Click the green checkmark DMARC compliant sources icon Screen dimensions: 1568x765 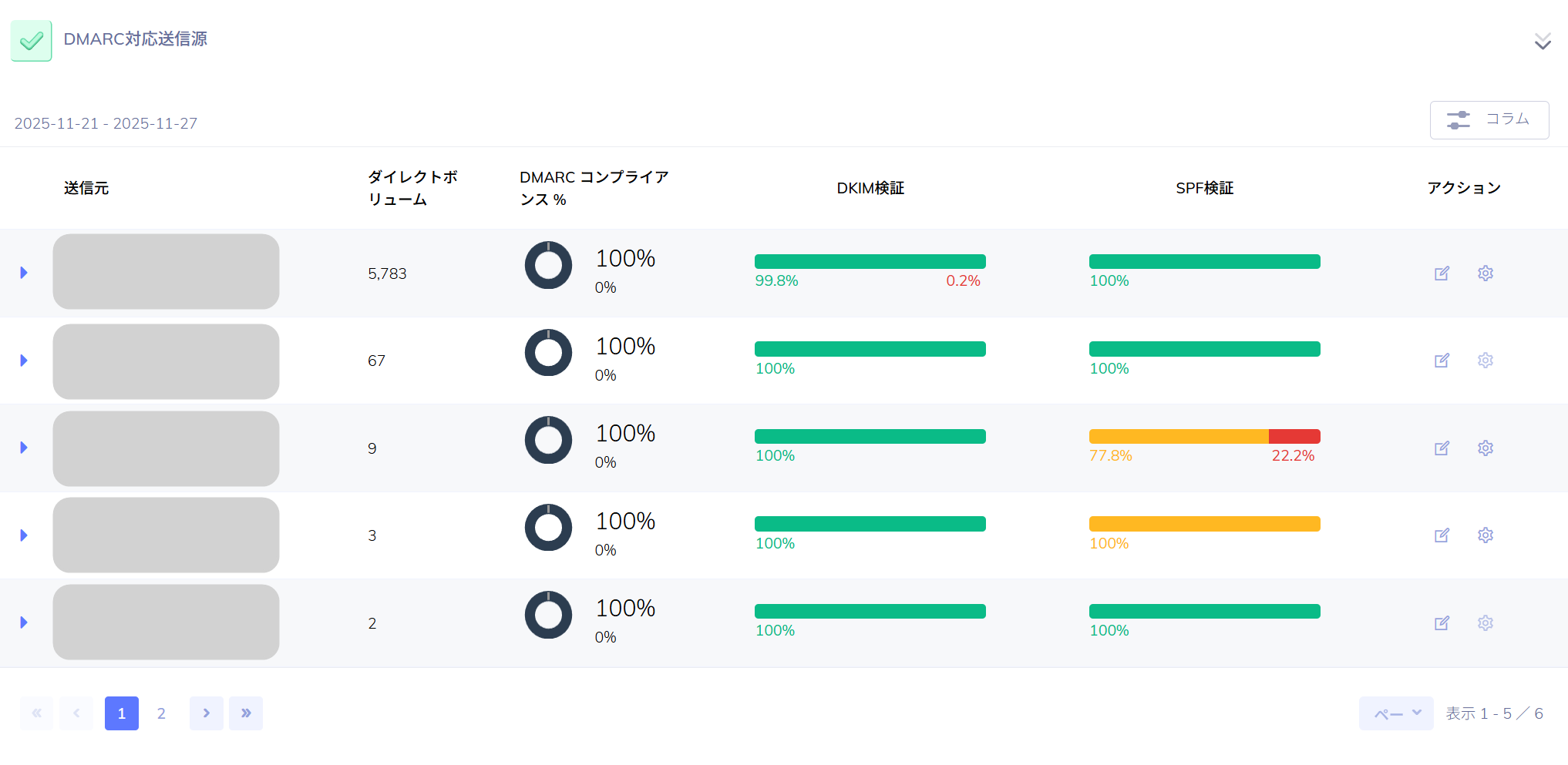(32, 41)
